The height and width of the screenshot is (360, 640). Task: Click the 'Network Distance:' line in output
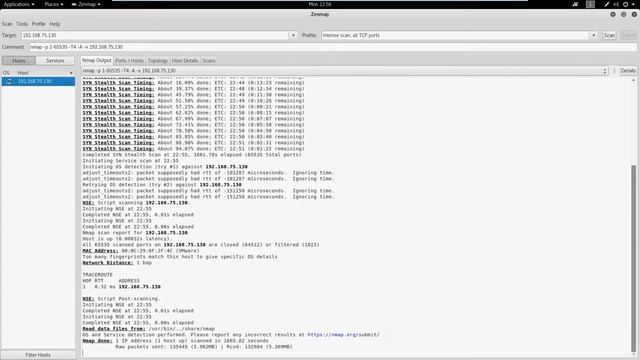117,263
